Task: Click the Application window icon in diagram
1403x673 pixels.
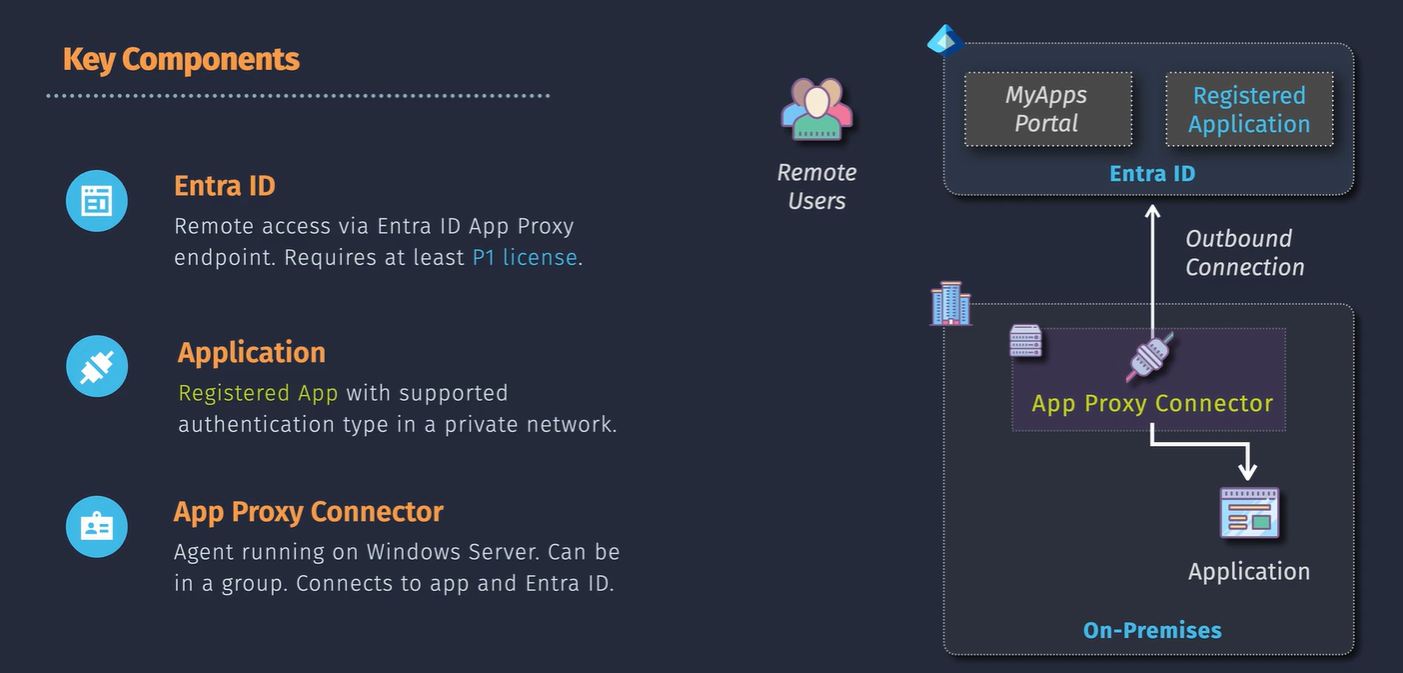Action: point(1249,513)
